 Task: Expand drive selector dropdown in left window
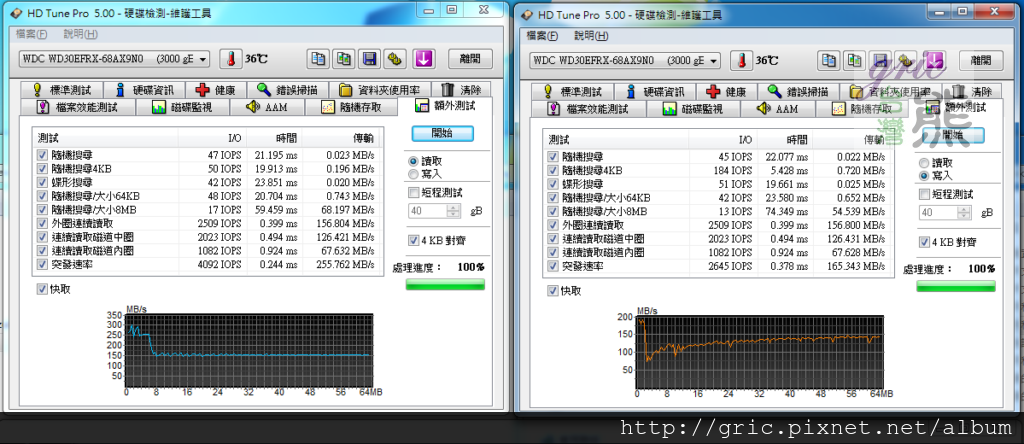(203, 59)
